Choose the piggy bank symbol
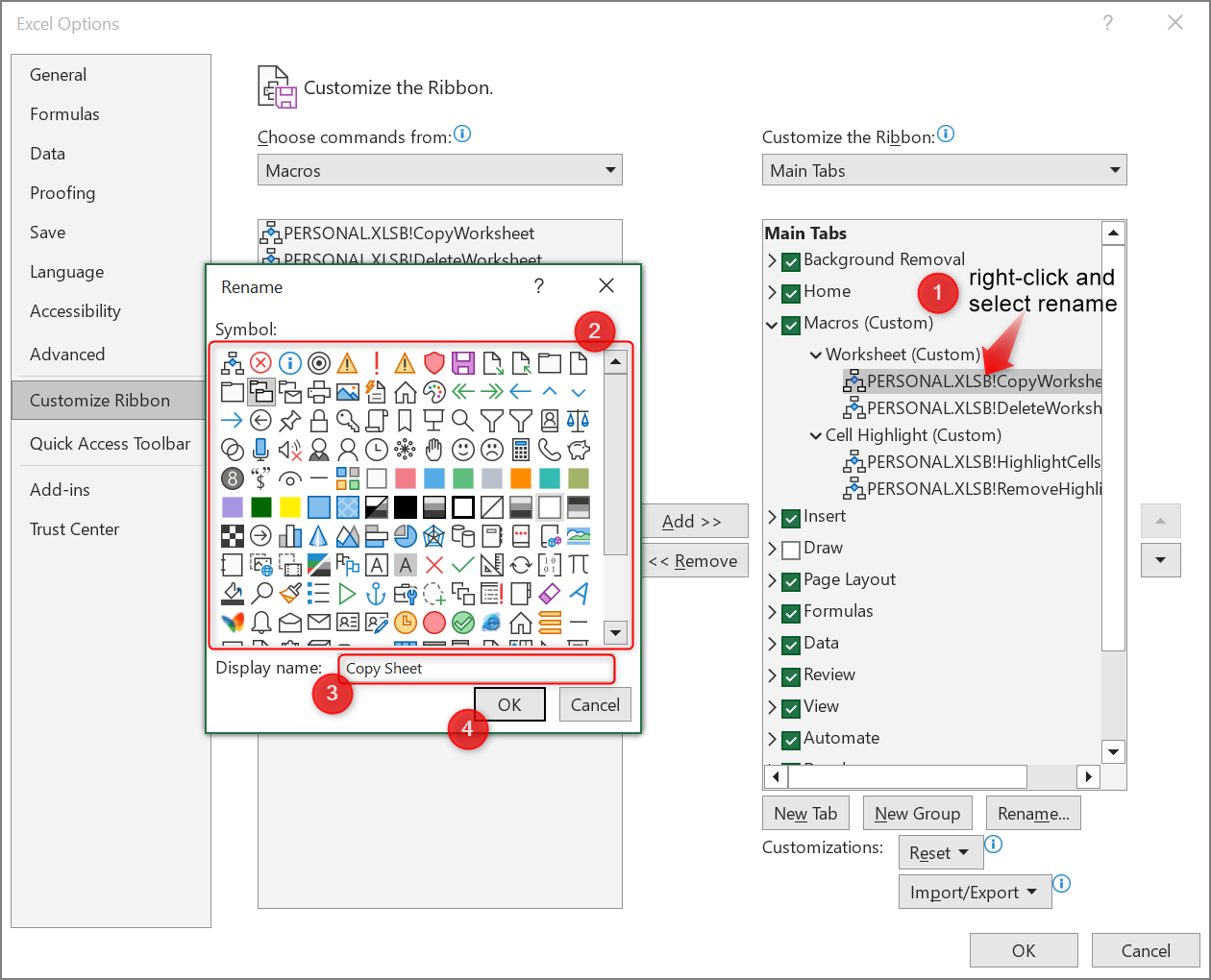The image size is (1211, 980). (x=579, y=449)
